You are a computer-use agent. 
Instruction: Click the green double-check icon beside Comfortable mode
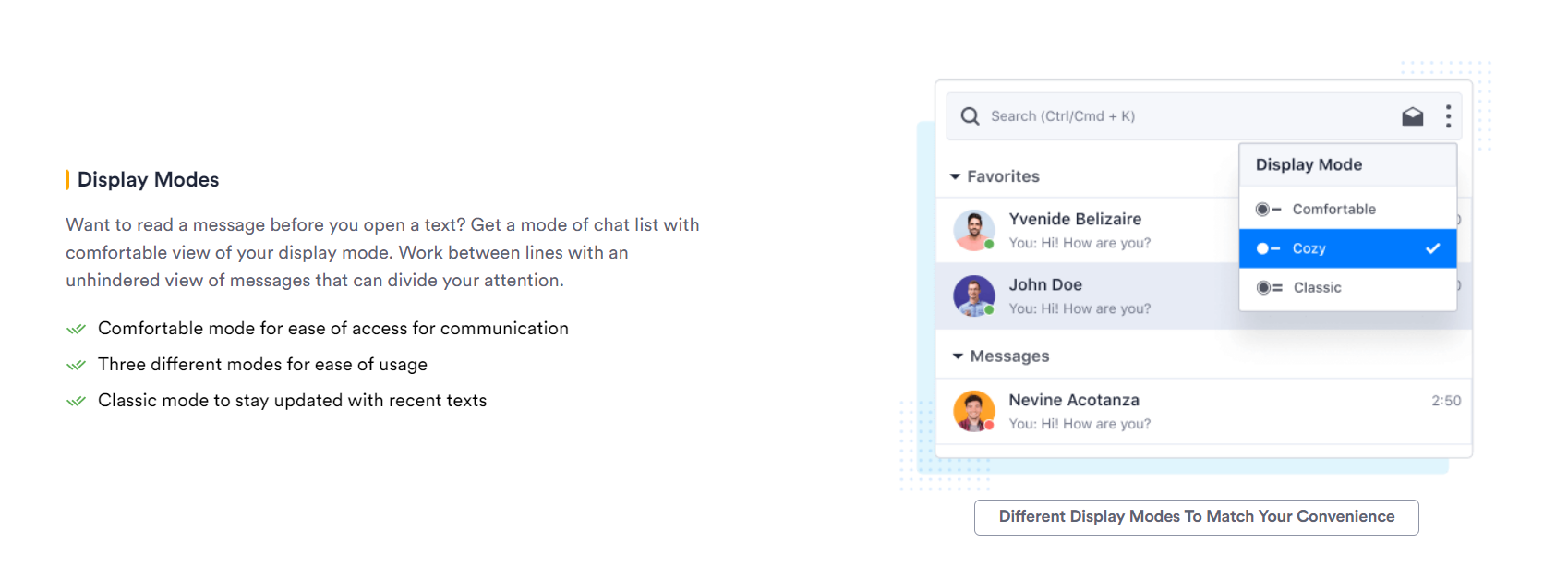click(x=76, y=329)
